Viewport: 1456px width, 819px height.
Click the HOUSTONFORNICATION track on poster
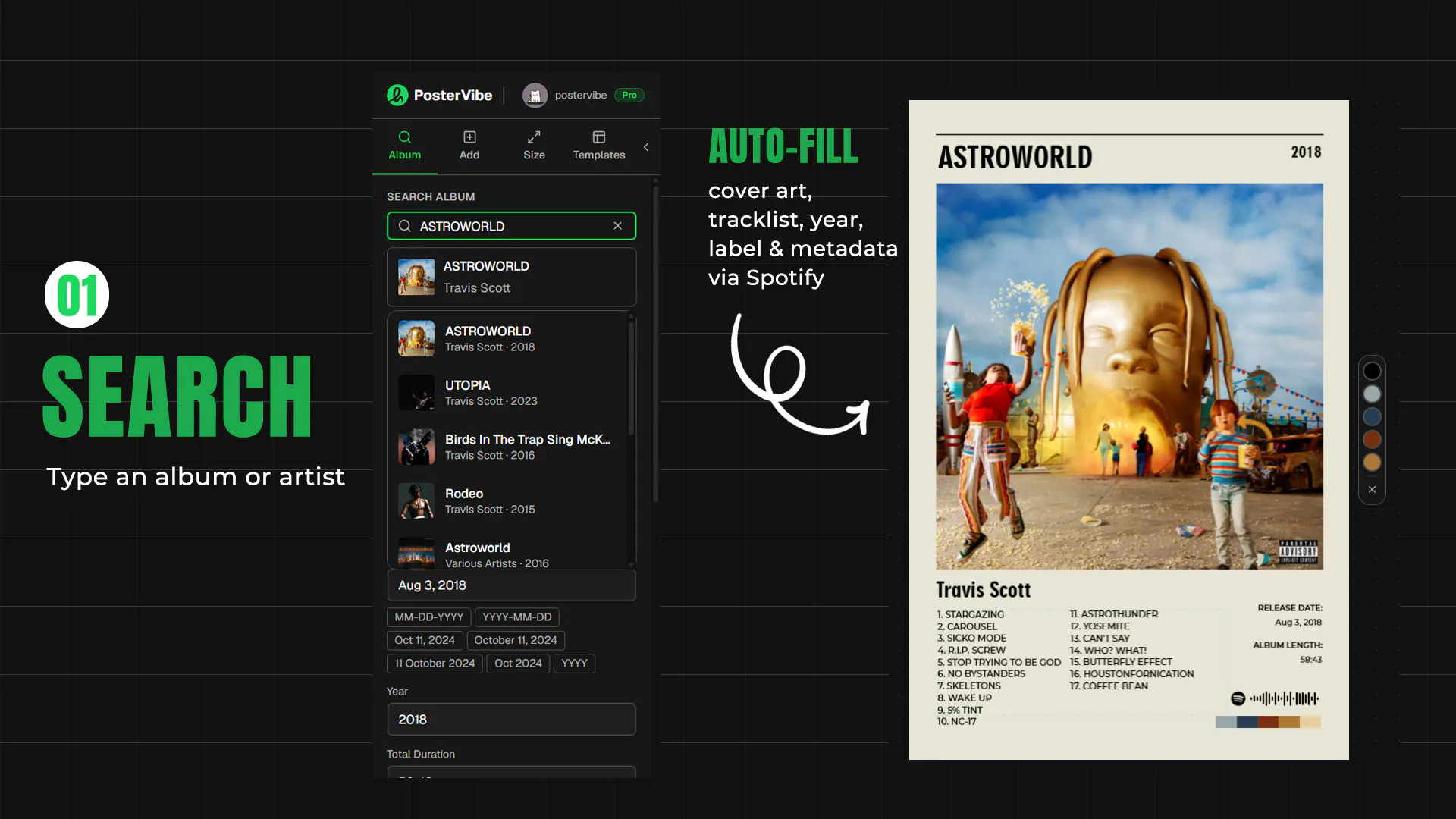tap(1131, 674)
